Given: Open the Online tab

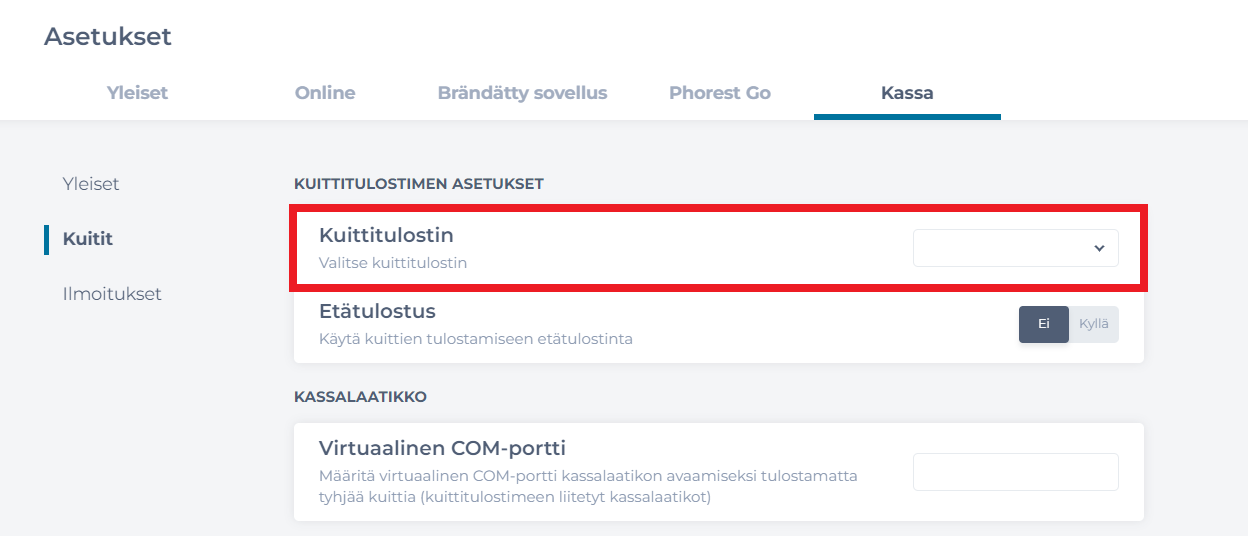Looking at the screenshot, I should point(325,93).
